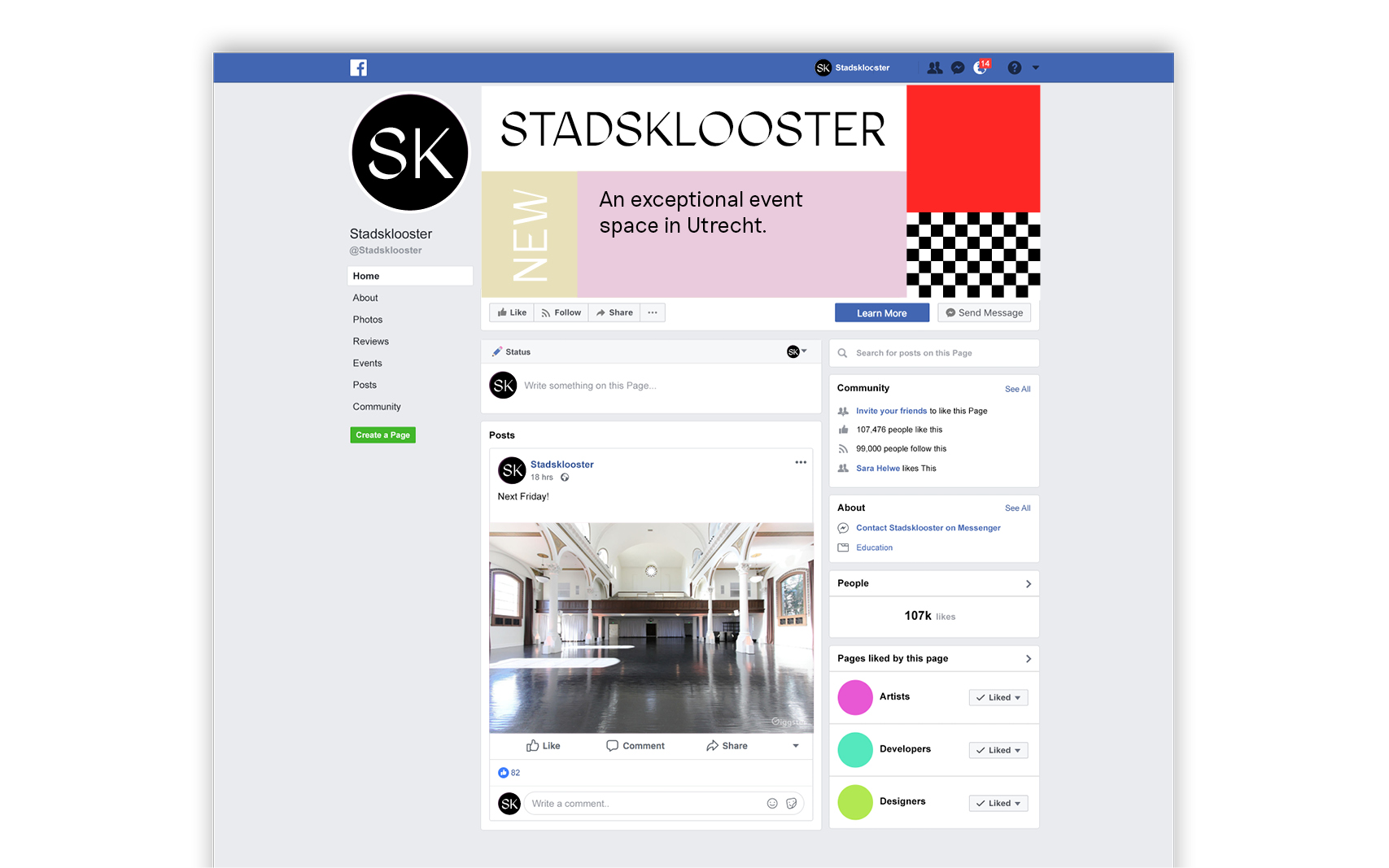Toggle Liked state for Designers page
The image size is (1389, 868).
[998, 803]
